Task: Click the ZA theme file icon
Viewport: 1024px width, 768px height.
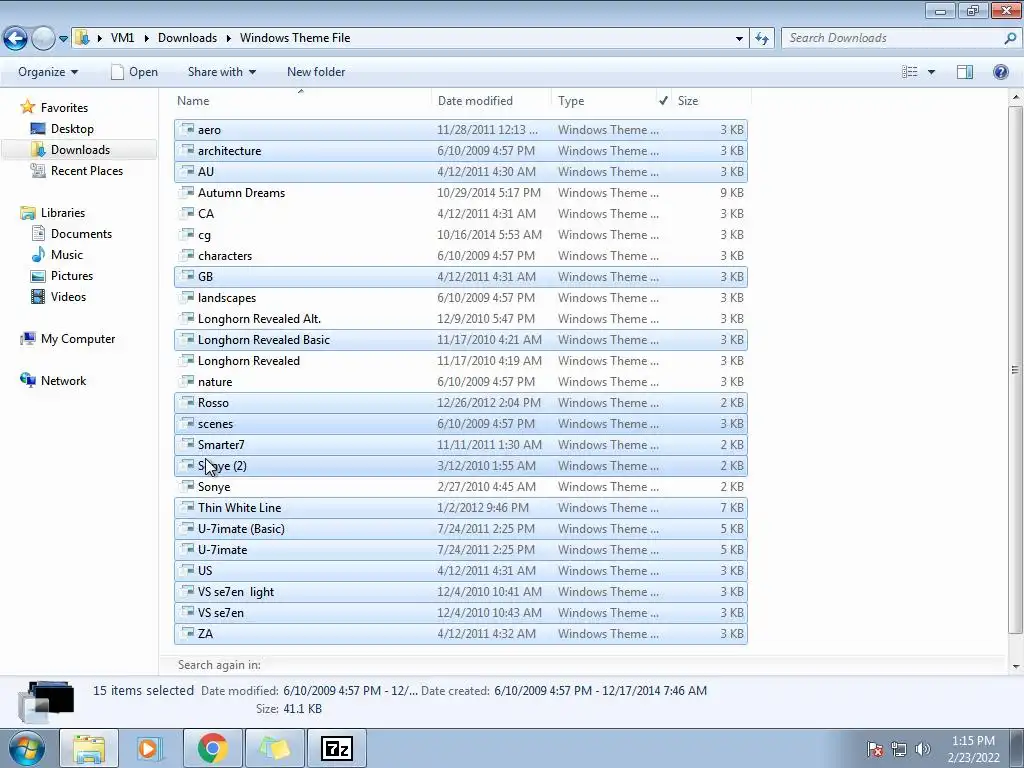Action: (x=187, y=633)
